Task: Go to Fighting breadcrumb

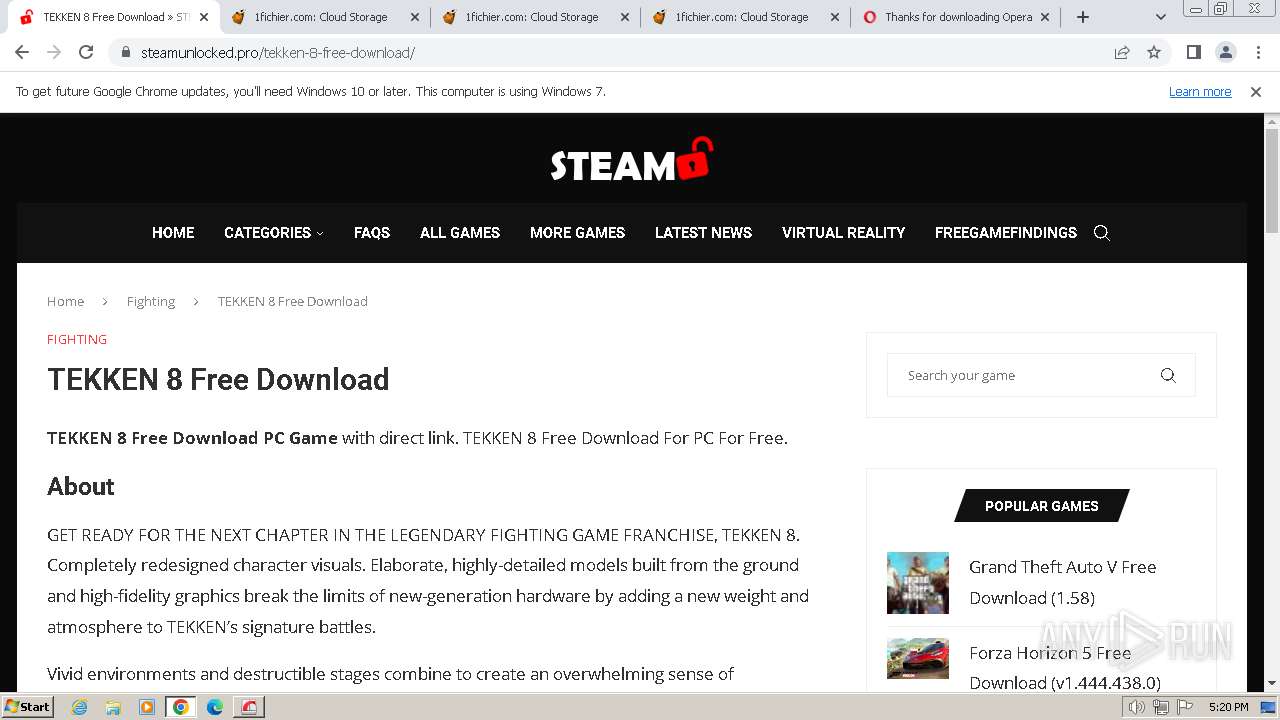Action: point(151,301)
